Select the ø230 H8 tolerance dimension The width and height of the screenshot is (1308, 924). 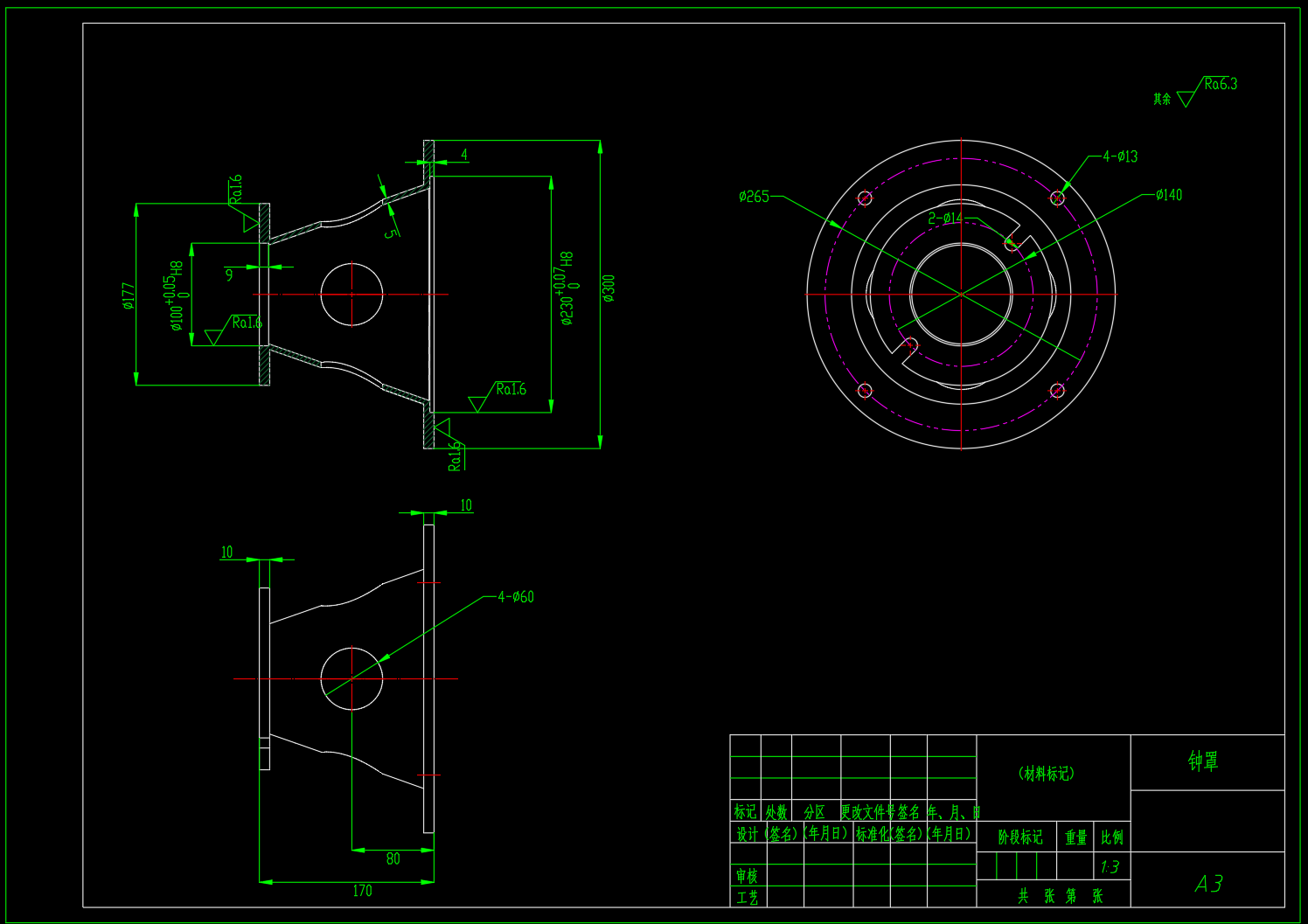tap(567, 288)
